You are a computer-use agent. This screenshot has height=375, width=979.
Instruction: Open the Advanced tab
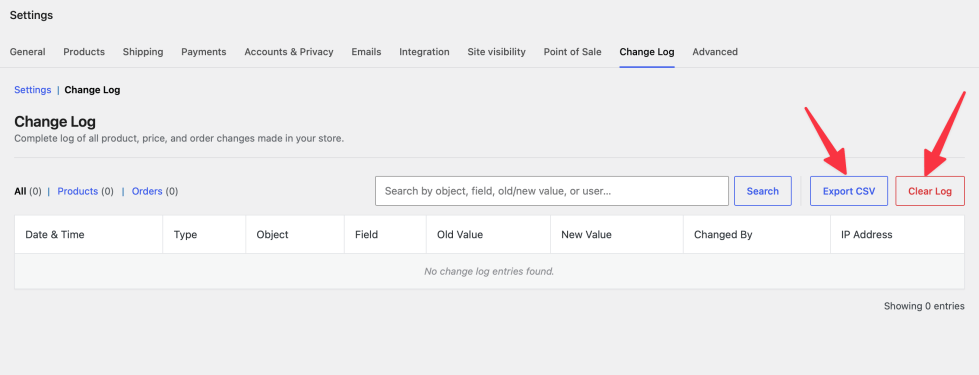(715, 52)
